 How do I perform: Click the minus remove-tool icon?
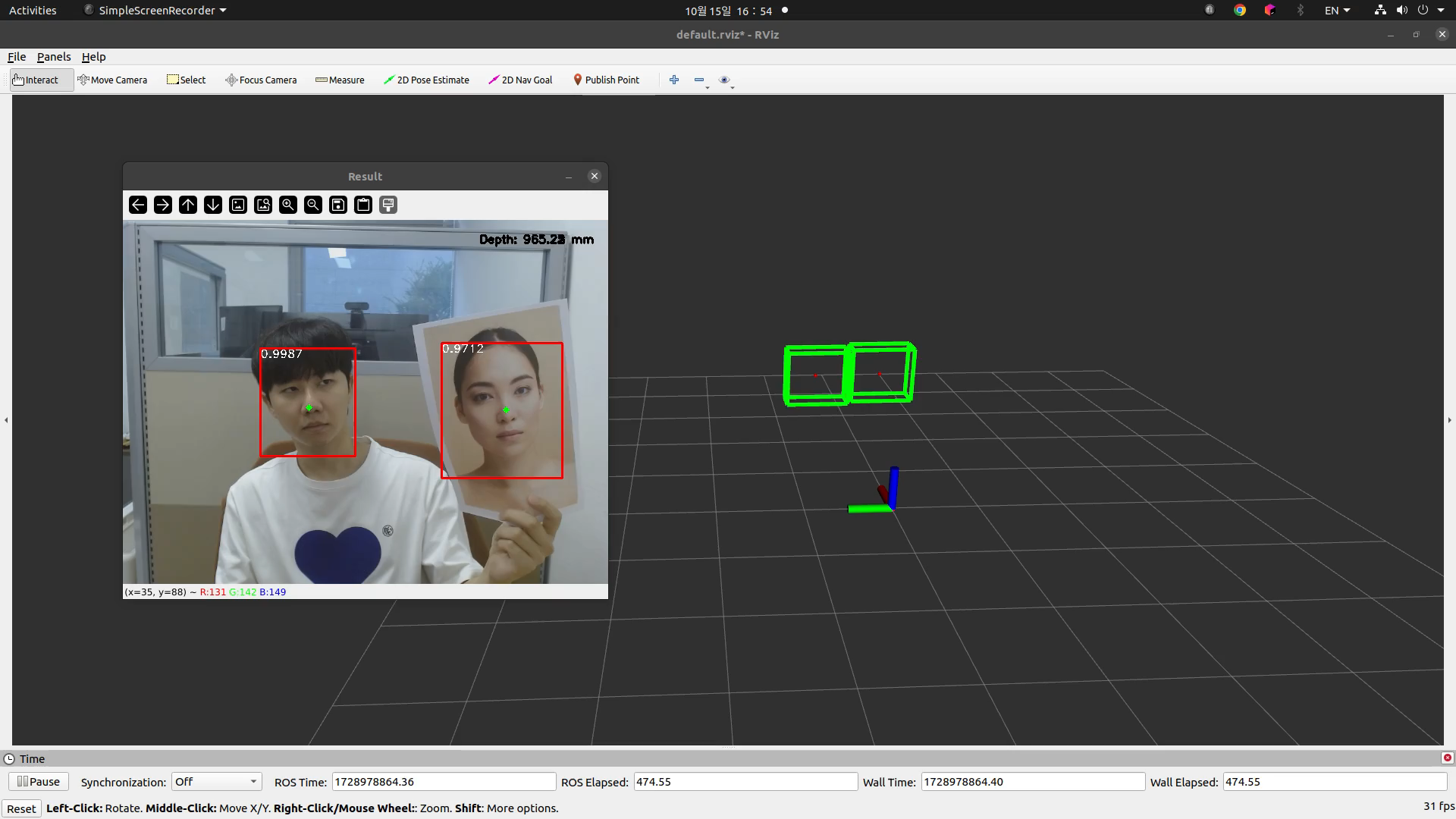pyautogui.click(x=699, y=80)
